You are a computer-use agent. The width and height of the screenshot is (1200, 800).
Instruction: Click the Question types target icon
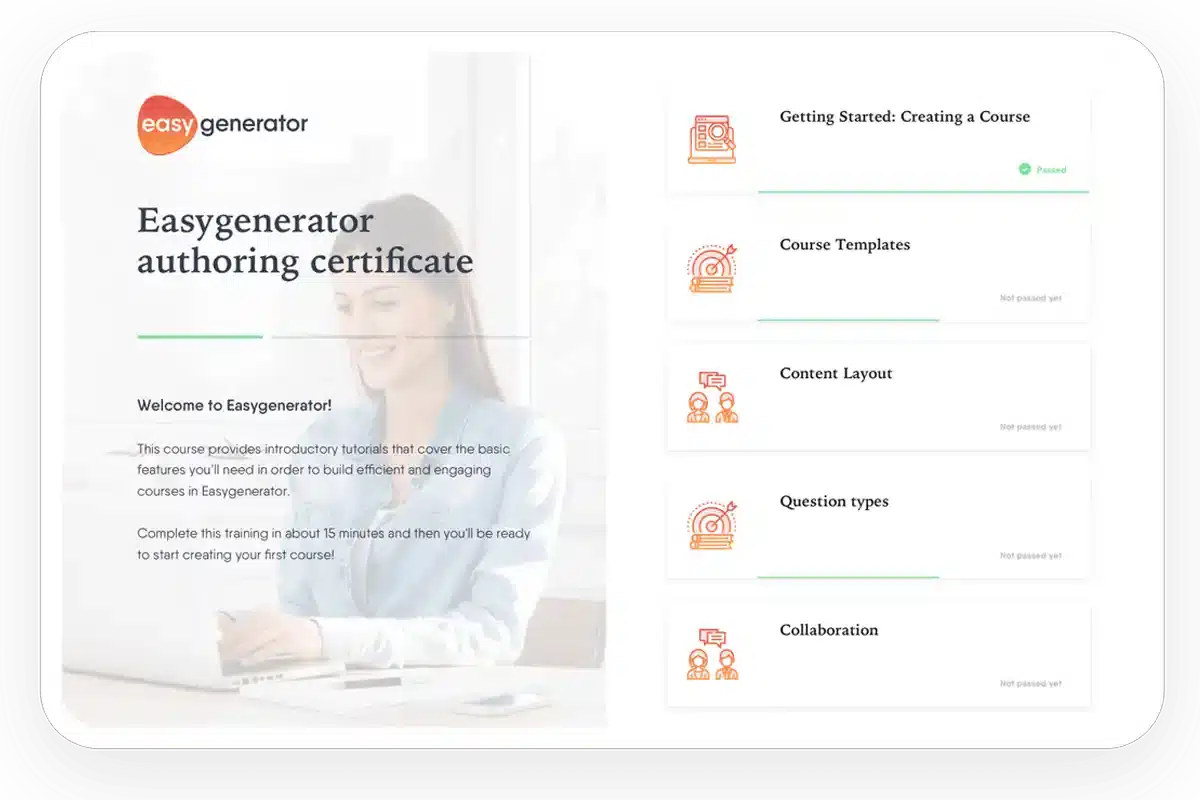[x=712, y=525]
